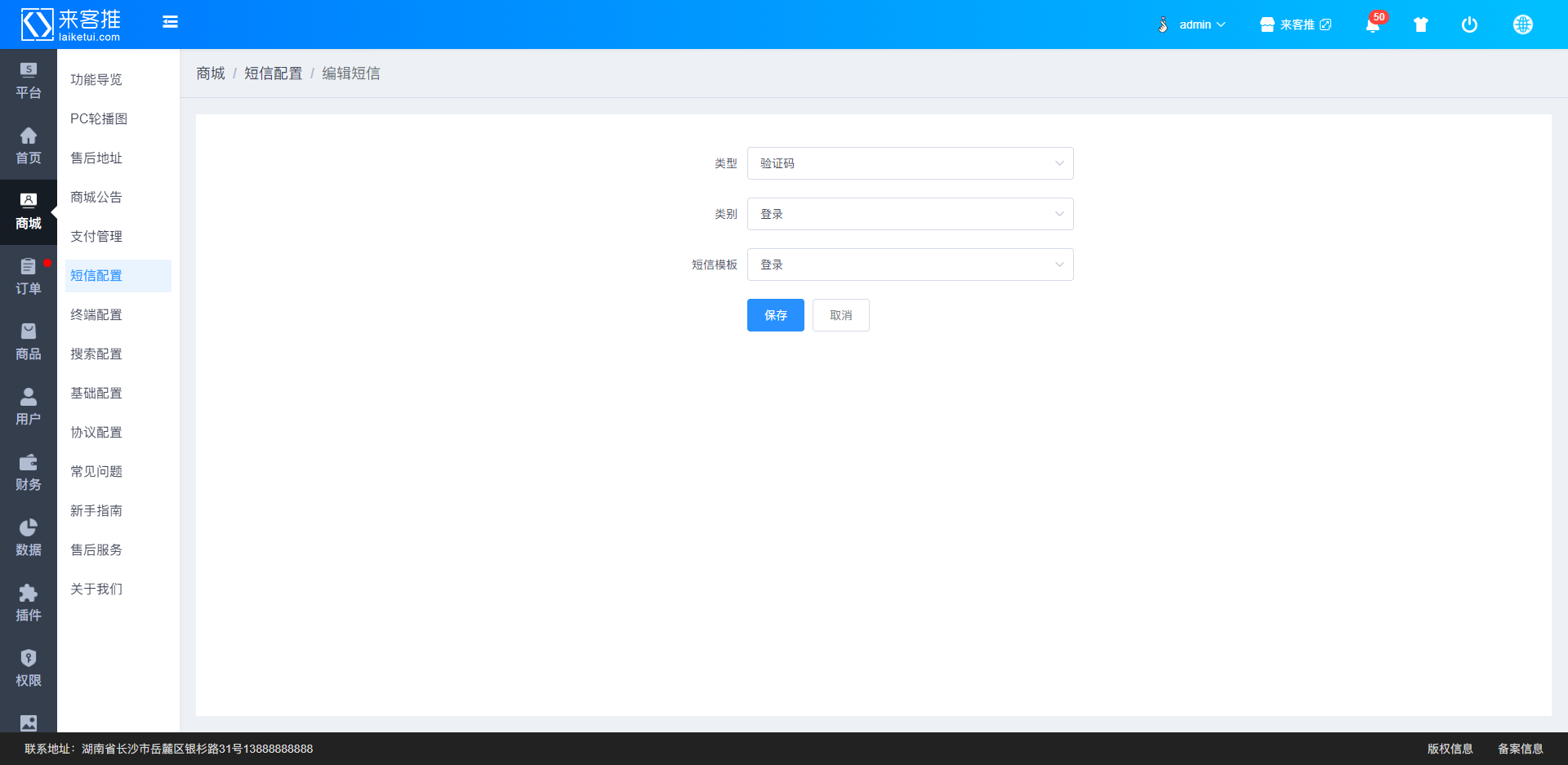
Task: Open the globe language icon
Action: click(x=1522, y=24)
